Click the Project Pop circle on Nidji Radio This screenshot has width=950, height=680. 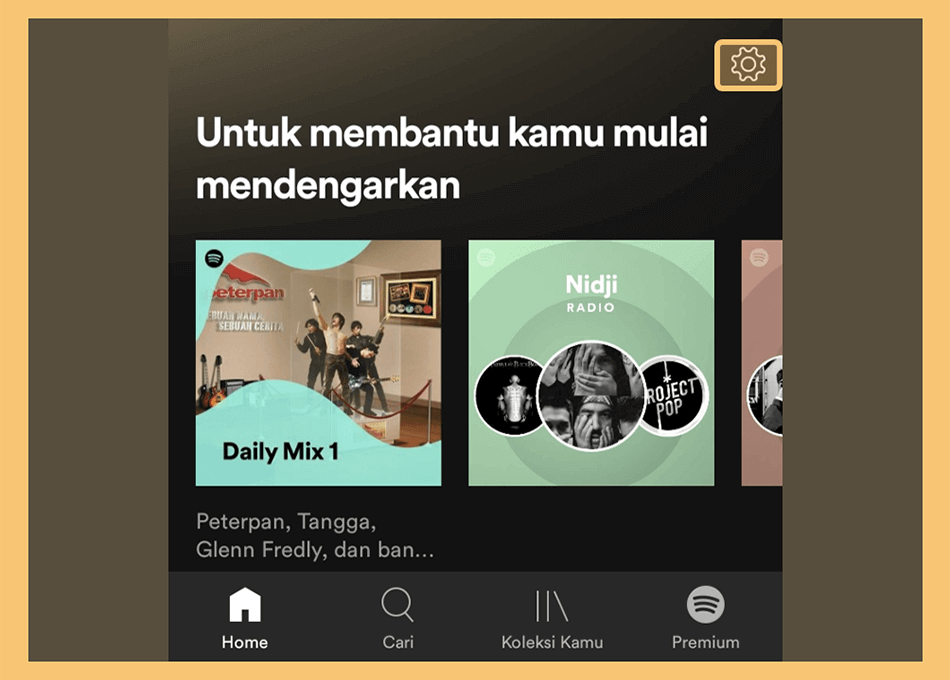tap(671, 396)
